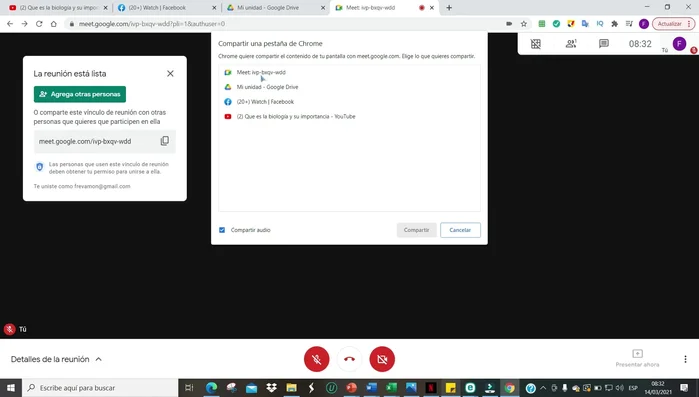Viewport: 699px width, 397px height.
Task: Open the media controls icon
Action: pos(629,24)
